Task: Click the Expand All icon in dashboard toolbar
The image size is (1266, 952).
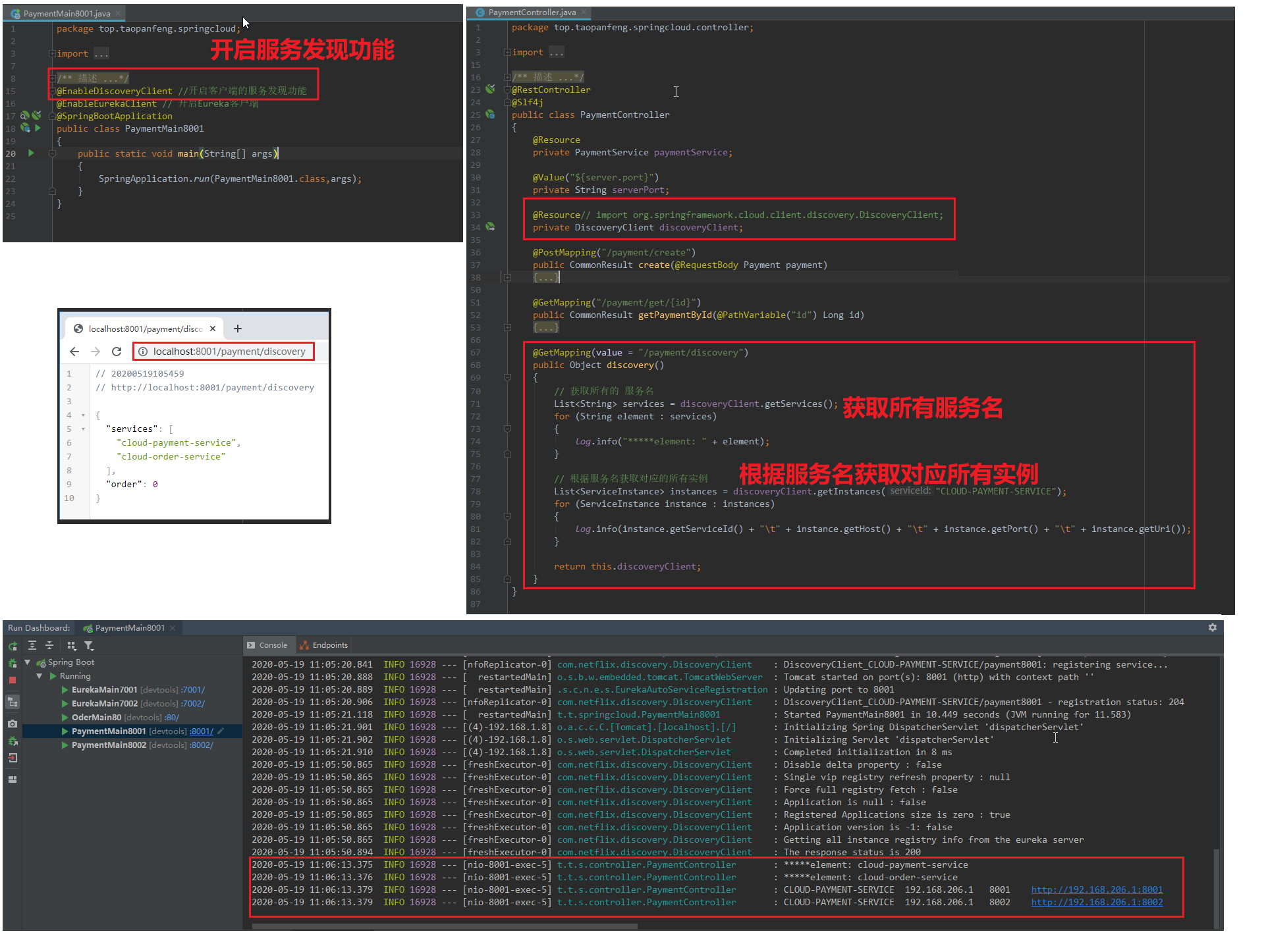Action: 32,646
